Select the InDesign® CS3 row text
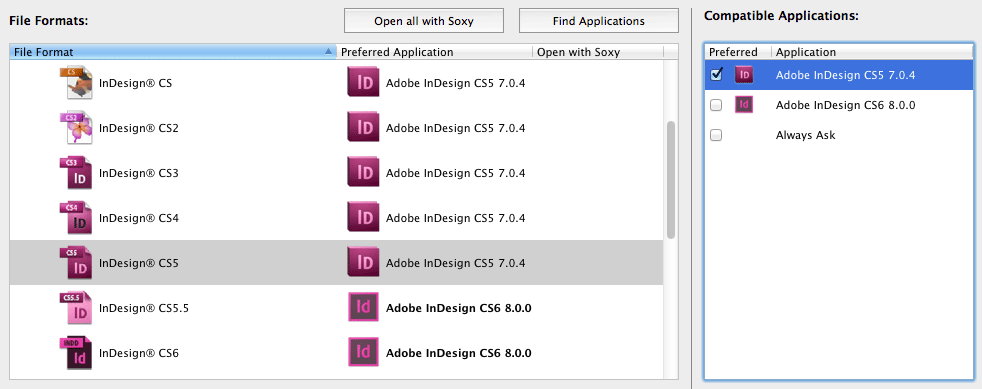Screen dimensions: 982x389 [139, 174]
